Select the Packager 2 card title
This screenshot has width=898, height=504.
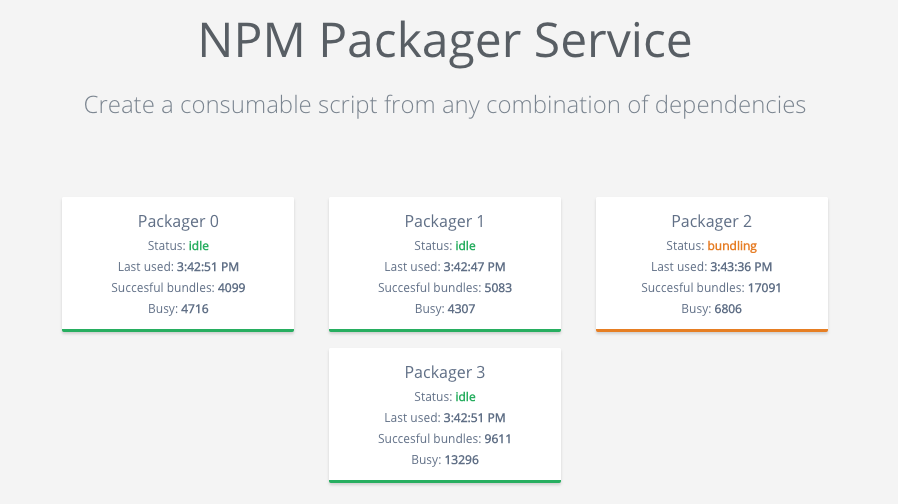[x=711, y=221]
